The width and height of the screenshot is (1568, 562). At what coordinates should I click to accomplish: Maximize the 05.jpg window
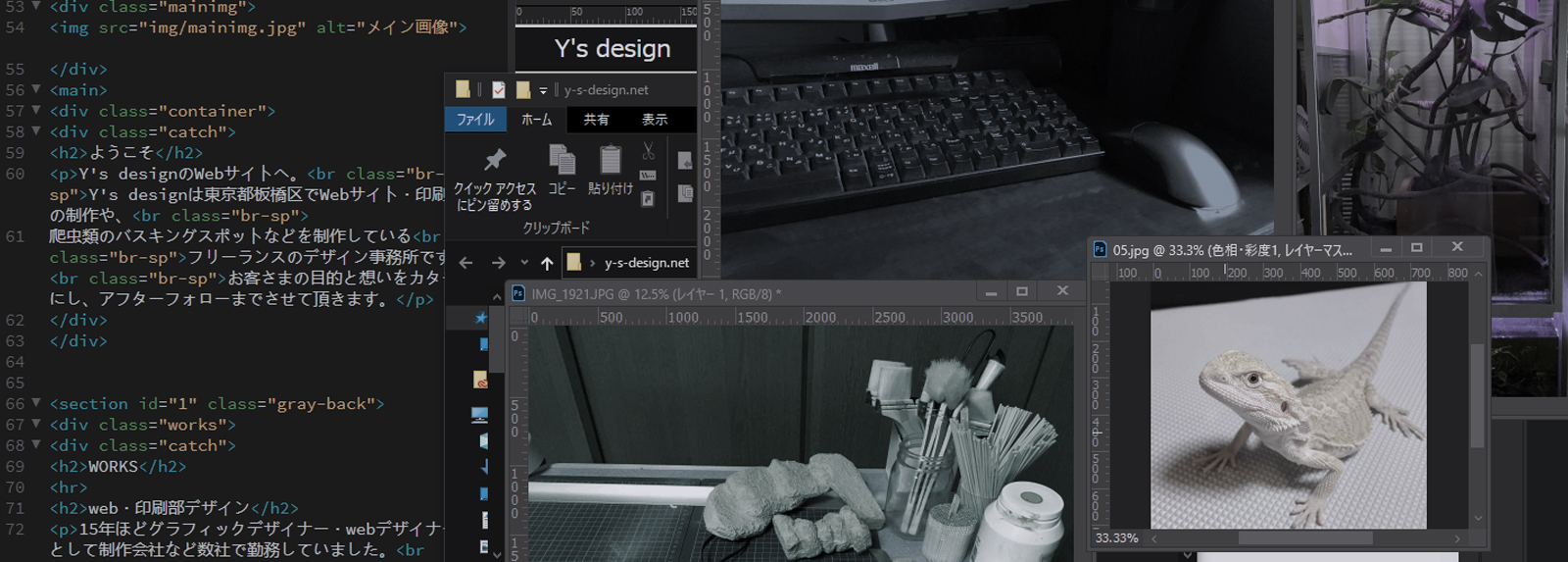pyautogui.click(x=1416, y=248)
